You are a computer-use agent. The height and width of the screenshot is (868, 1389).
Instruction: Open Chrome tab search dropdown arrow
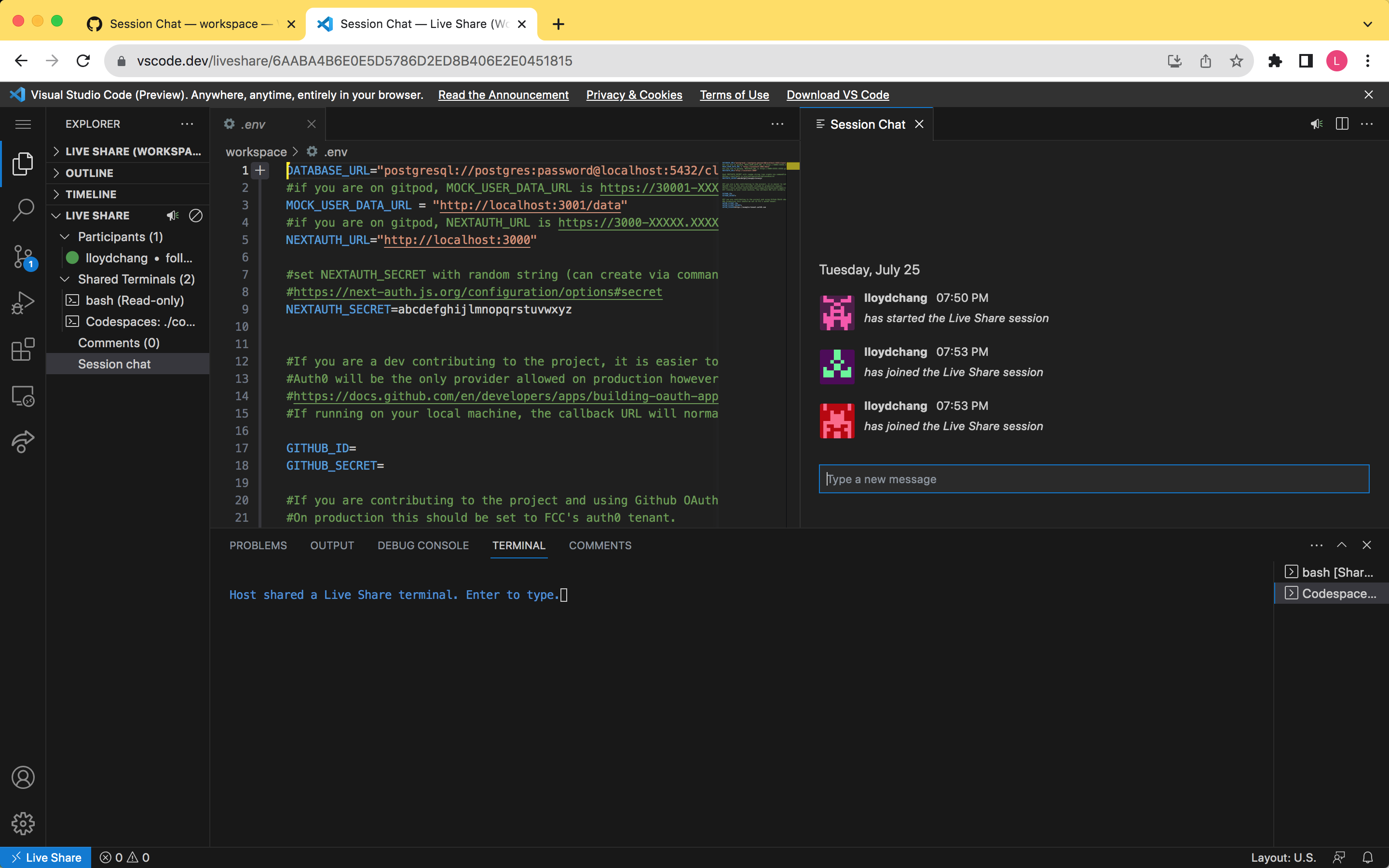(1368, 24)
